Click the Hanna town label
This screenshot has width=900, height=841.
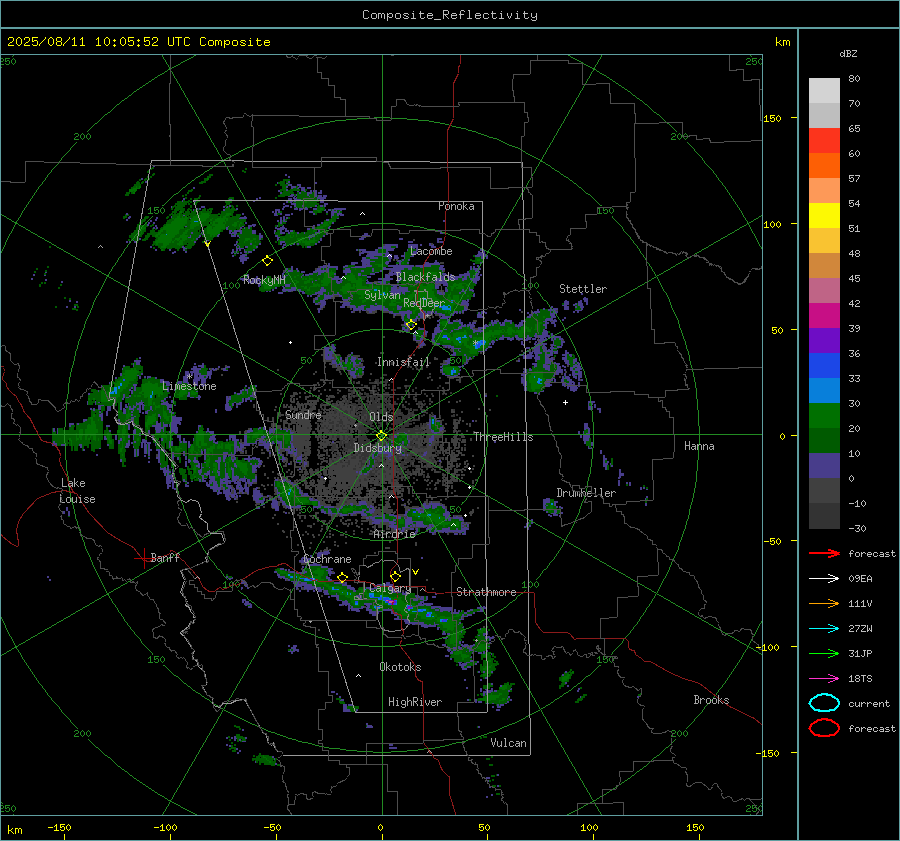pos(699,446)
